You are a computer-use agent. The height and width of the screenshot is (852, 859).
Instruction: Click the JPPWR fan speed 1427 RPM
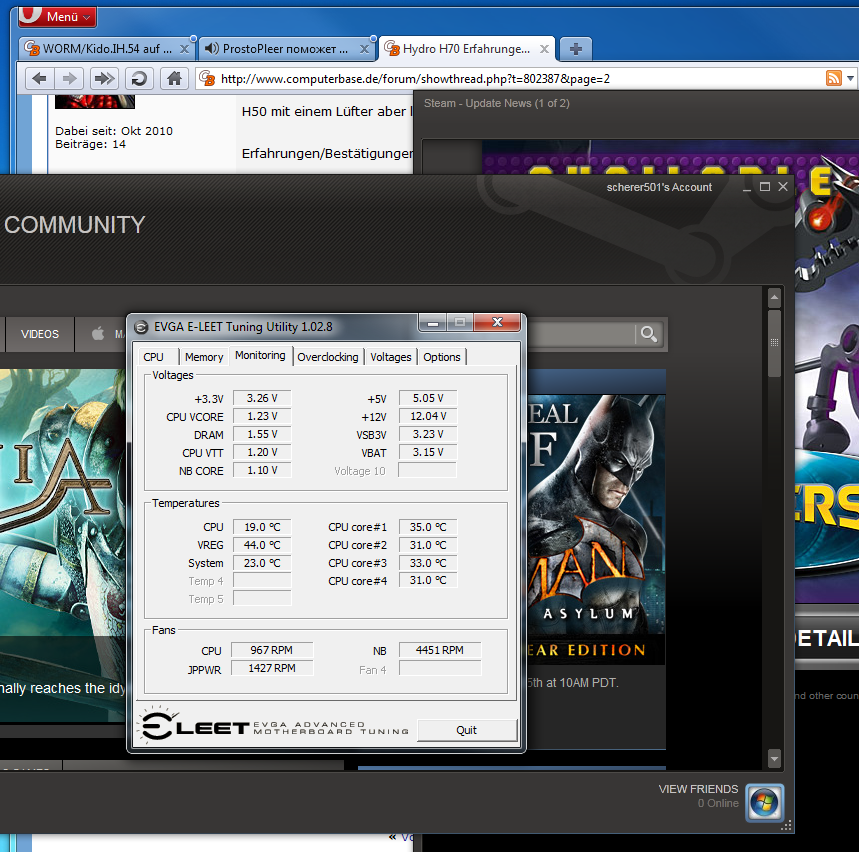tap(272, 668)
